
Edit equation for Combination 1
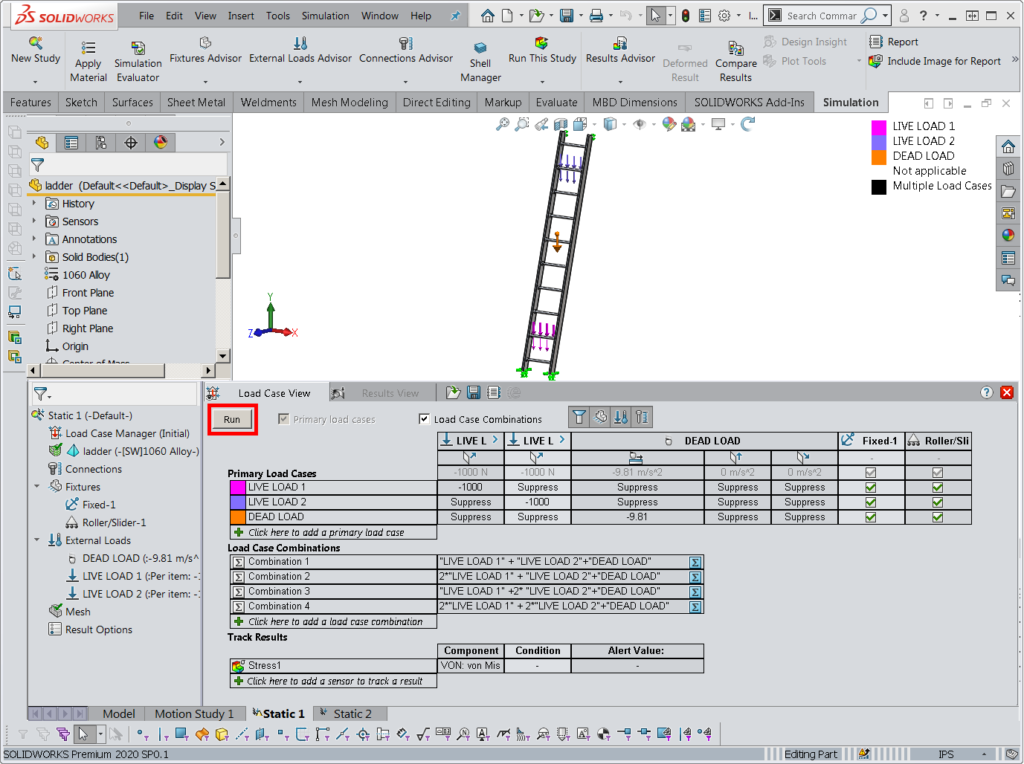[x=696, y=562]
